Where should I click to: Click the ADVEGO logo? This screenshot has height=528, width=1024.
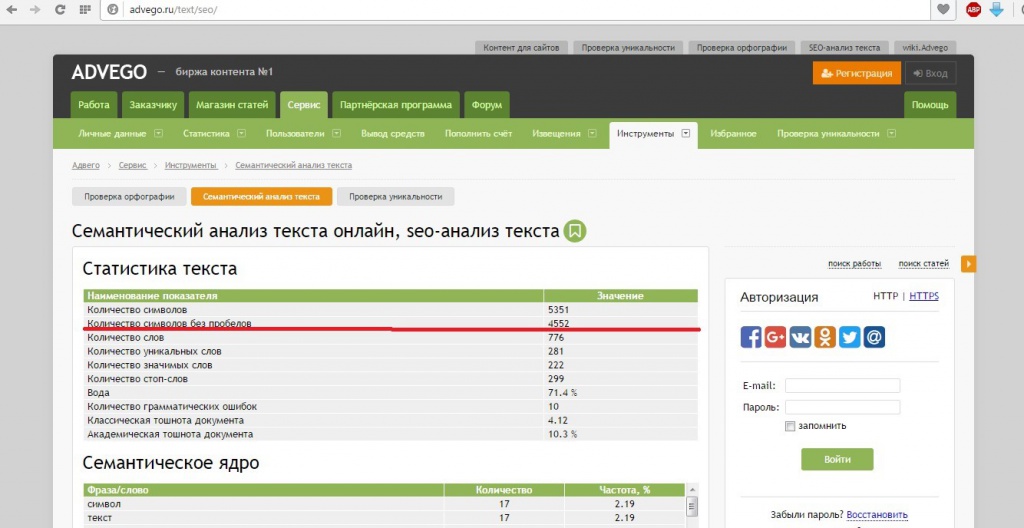[x=109, y=73]
